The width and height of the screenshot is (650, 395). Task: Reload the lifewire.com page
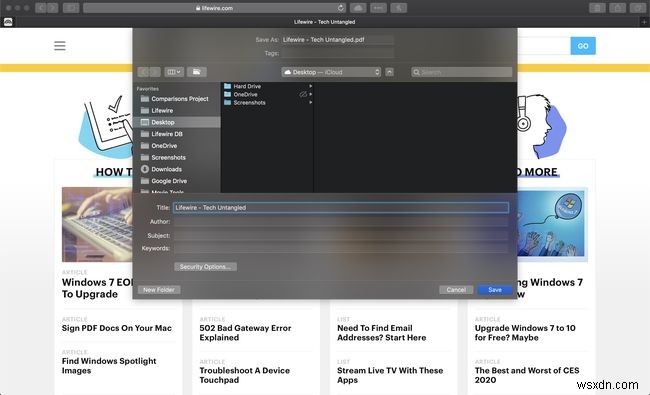click(x=341, y=8)
